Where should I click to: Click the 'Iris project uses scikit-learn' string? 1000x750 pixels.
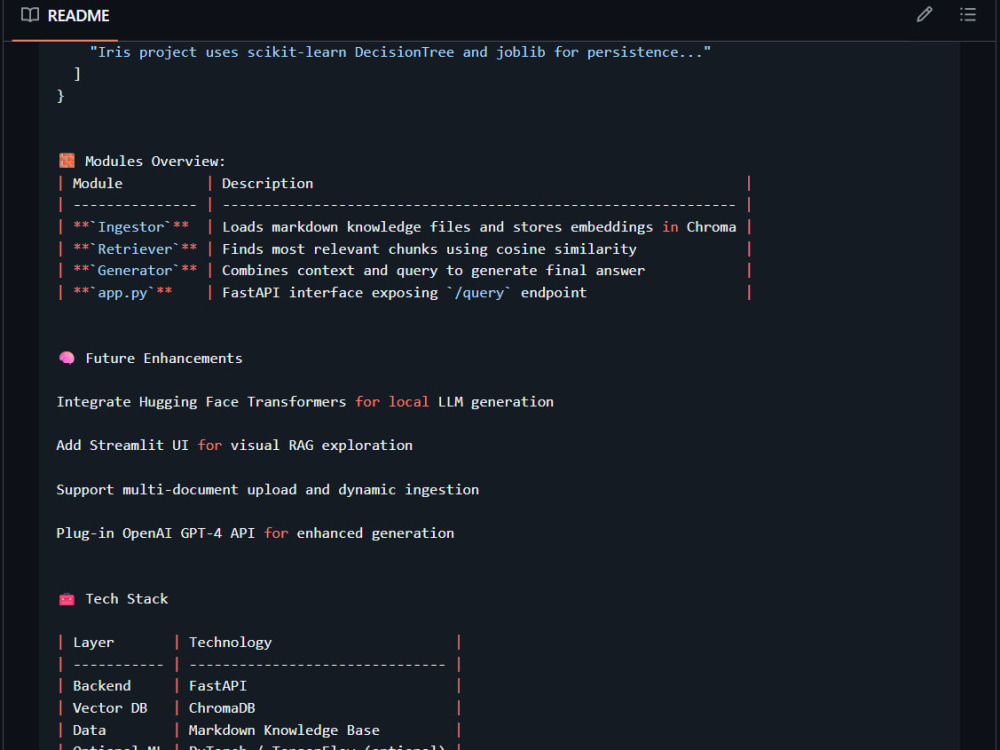(x=400, y=52)
